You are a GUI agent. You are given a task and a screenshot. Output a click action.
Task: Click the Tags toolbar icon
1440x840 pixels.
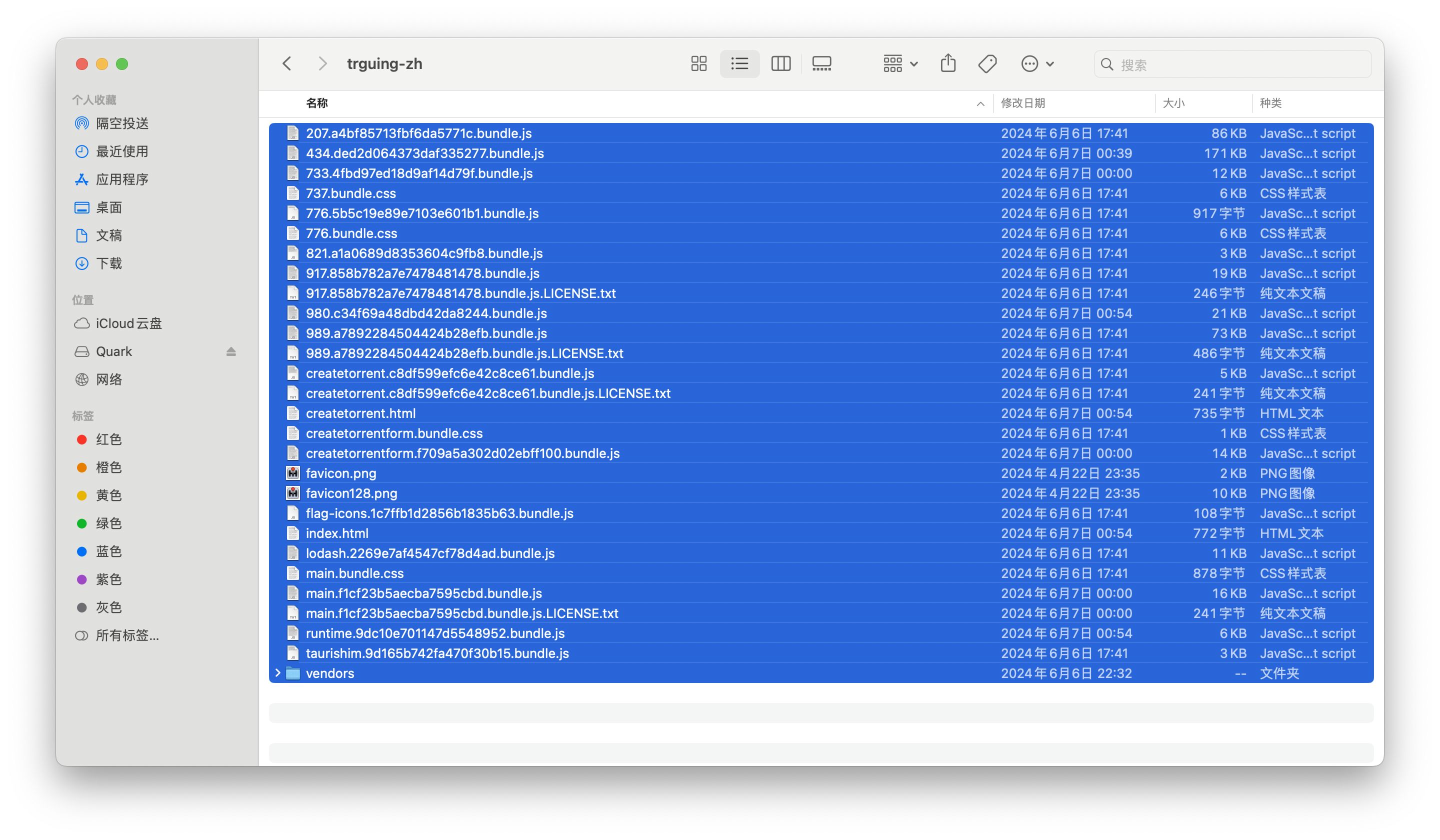[987, 63]
